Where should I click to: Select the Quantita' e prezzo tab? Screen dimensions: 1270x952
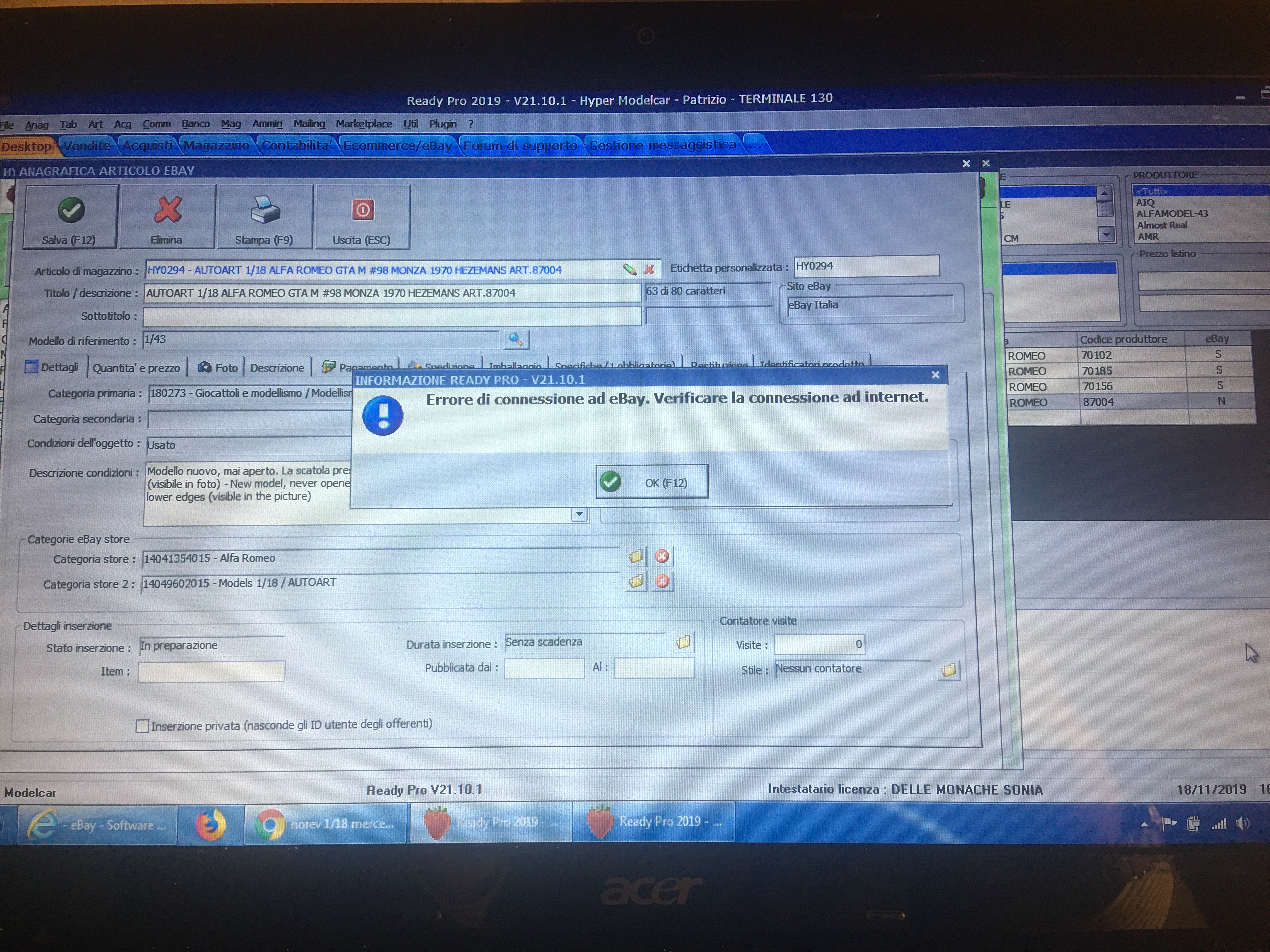coord(136,368)
